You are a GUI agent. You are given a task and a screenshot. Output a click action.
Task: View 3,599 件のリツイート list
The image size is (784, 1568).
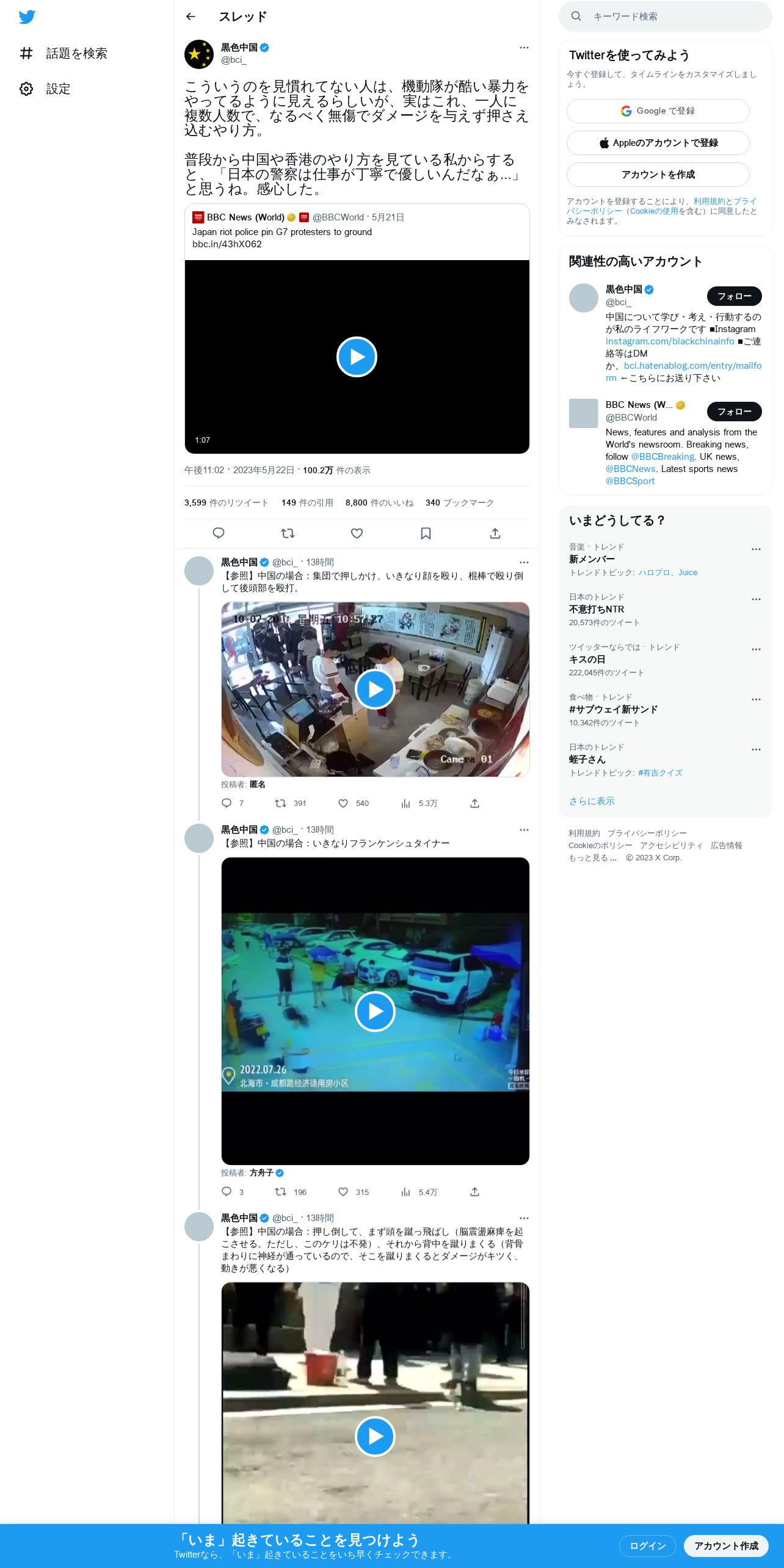pos(227,503)
